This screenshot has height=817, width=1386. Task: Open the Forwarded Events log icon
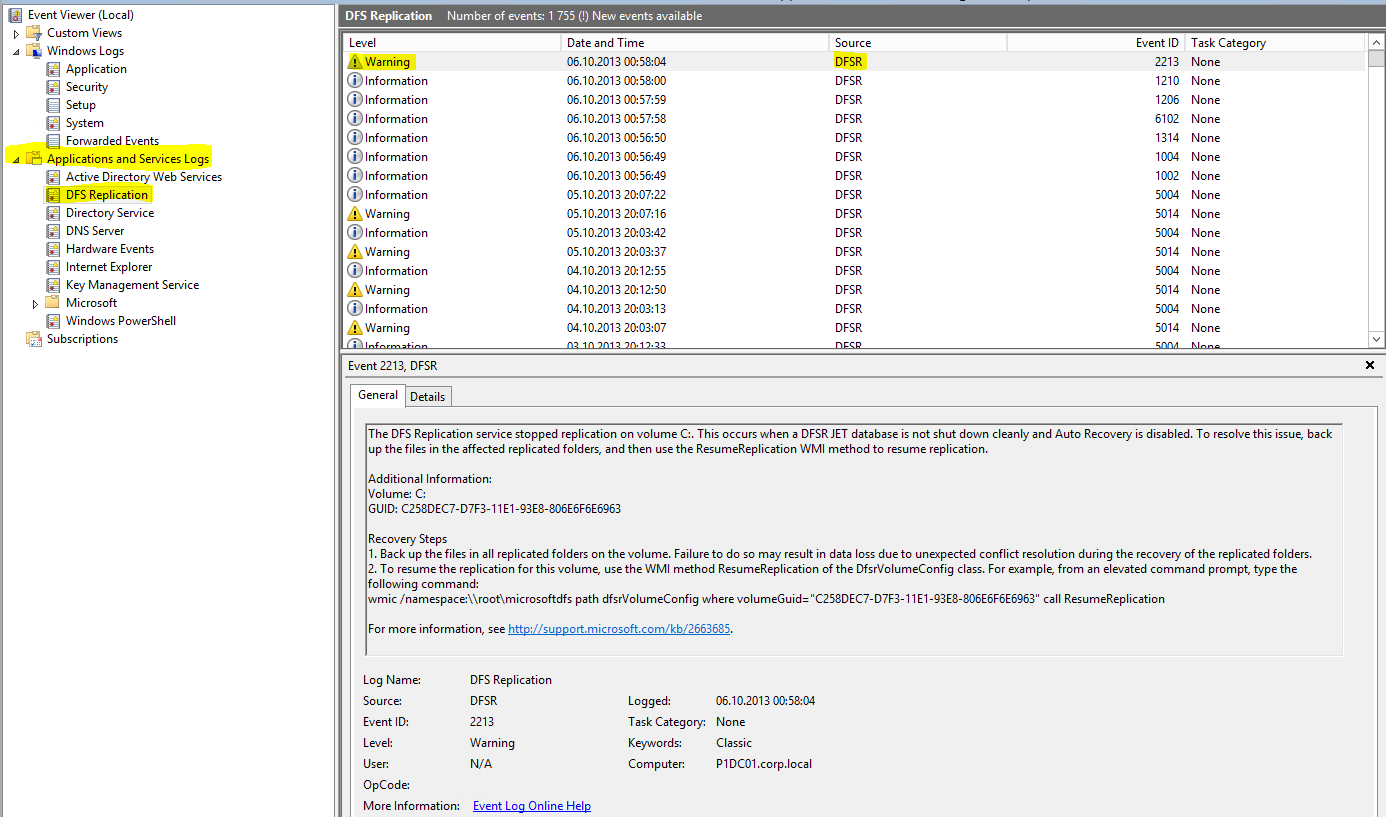click(53, 141)
